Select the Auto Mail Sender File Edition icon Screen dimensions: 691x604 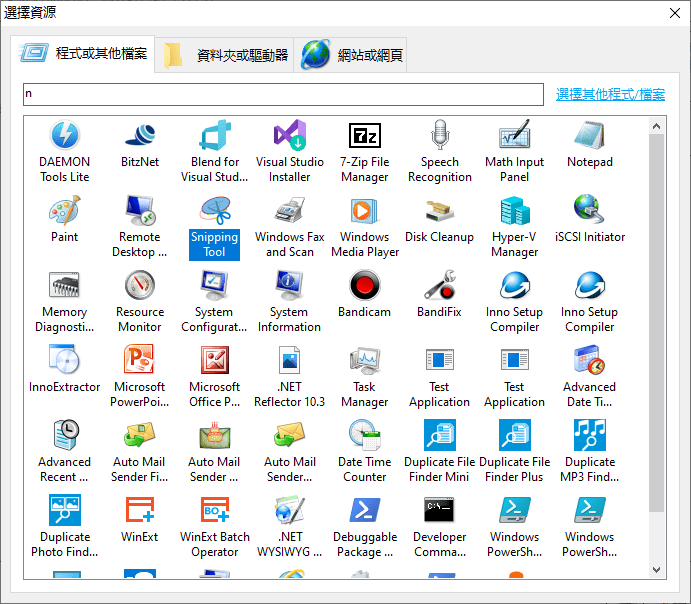coord(140,435)
